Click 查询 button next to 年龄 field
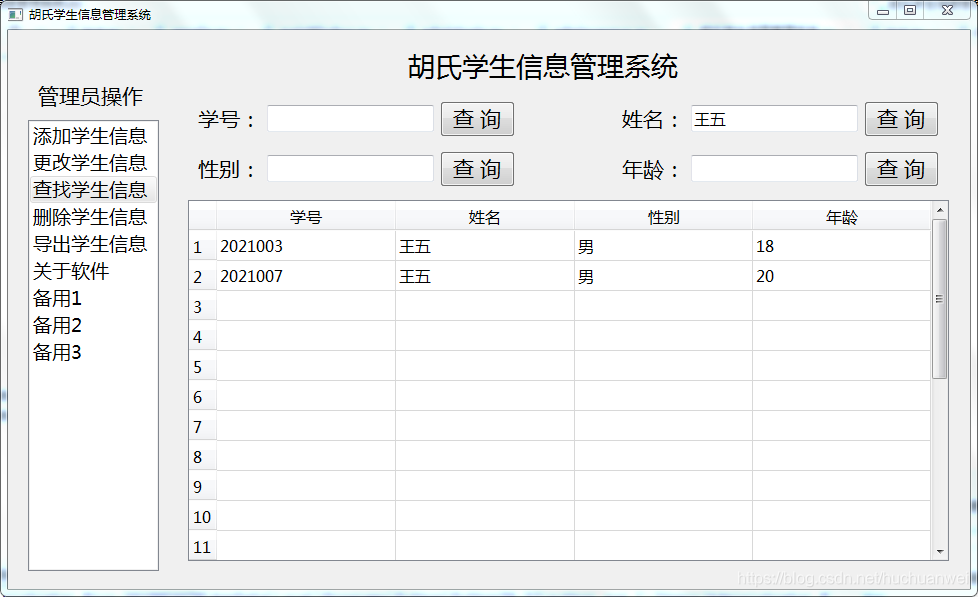Image resolution: width=978 pixels, height=597 pixels. 901,169
